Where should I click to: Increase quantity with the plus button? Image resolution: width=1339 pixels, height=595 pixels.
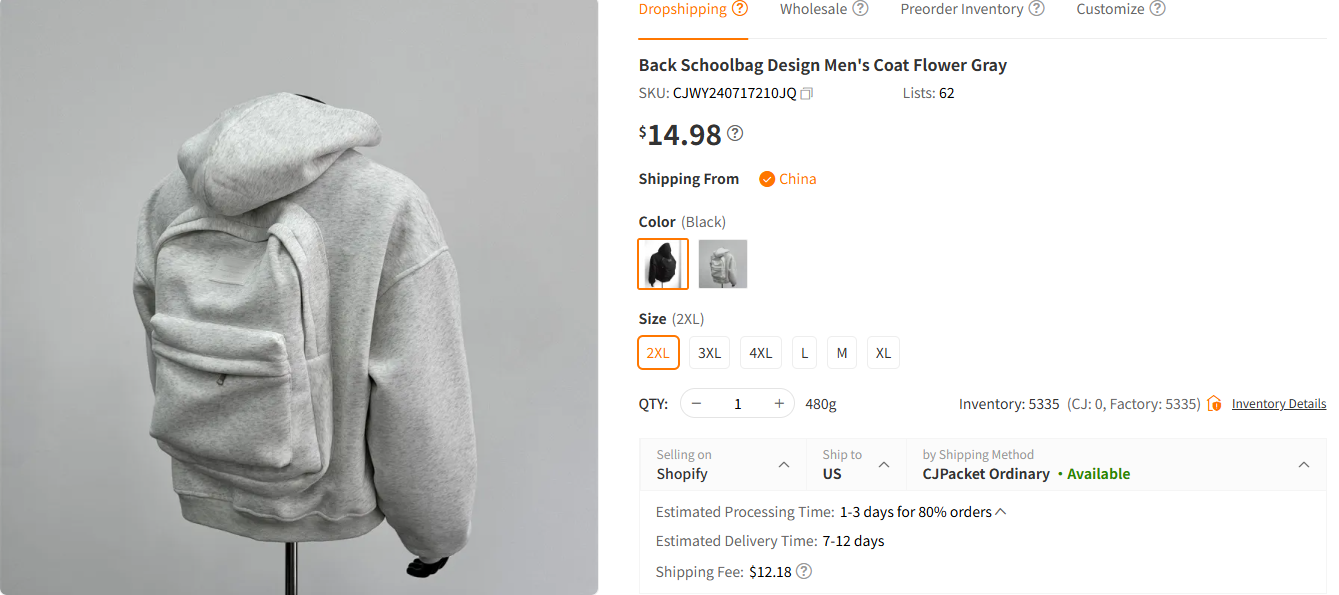click(x=778, y=403)
